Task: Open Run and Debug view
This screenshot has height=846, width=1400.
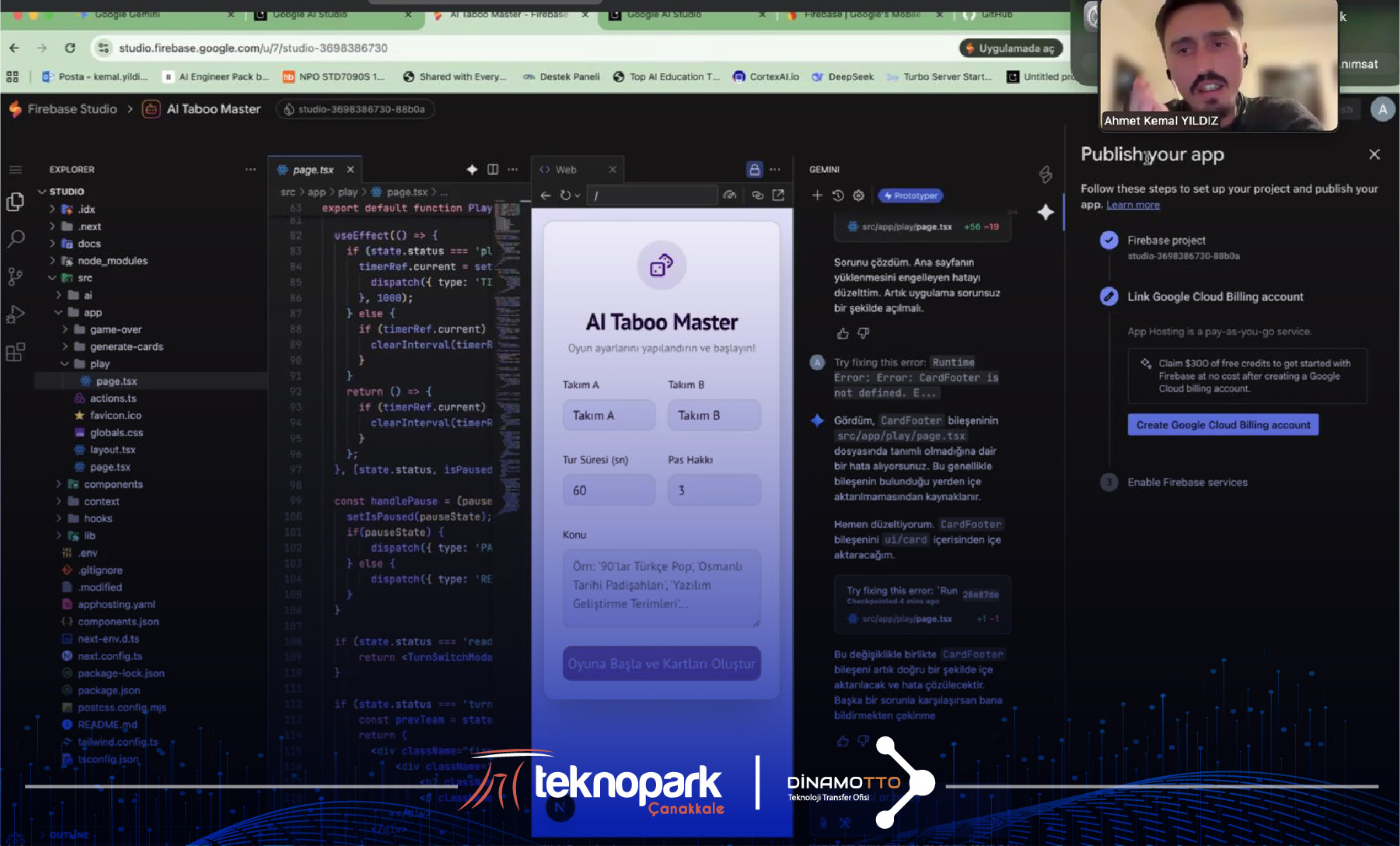Action: 15,314
